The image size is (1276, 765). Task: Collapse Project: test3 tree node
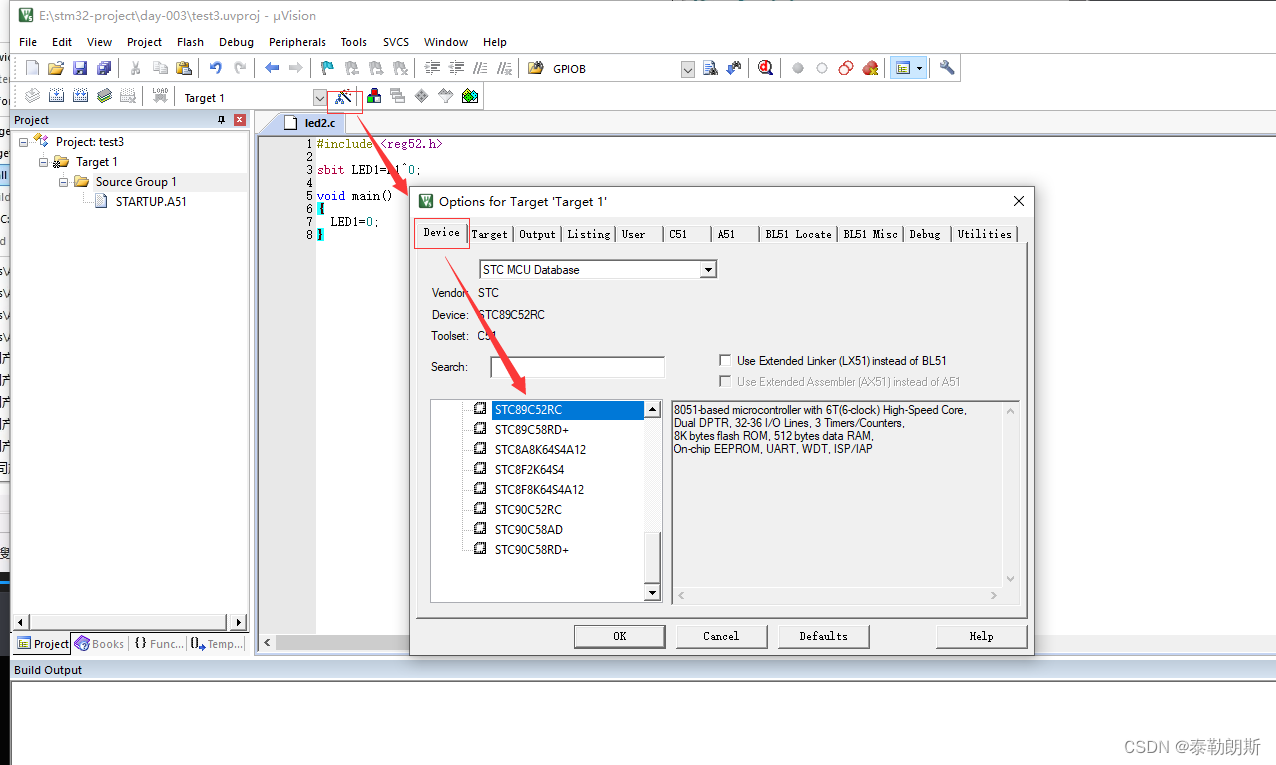pyautogui.click(x=24, y=142)
